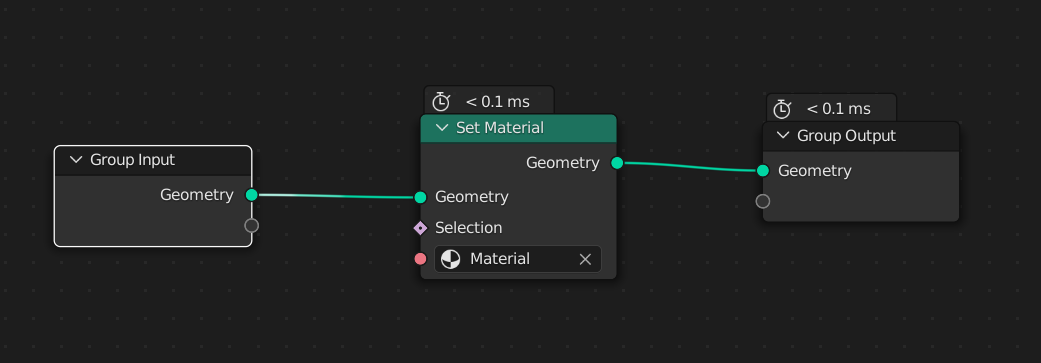Select the Group Input node title
Image resolution: width=1041 pixels, height=363 pixels.
[133, 160]
